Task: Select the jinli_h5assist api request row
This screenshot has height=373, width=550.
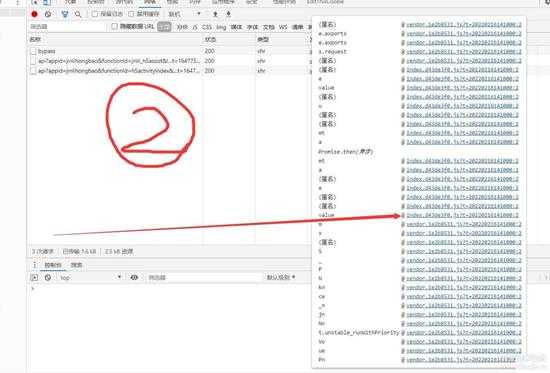Action: [x=168, y=61]
